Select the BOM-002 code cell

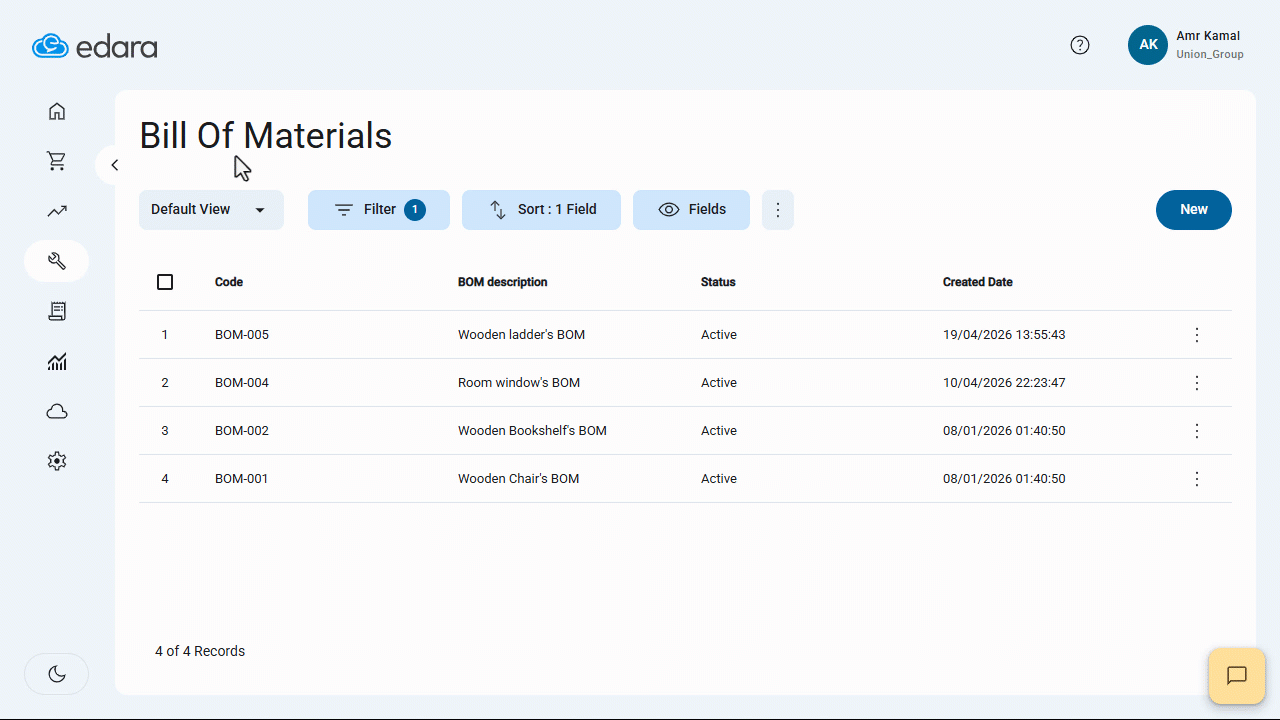242,431
